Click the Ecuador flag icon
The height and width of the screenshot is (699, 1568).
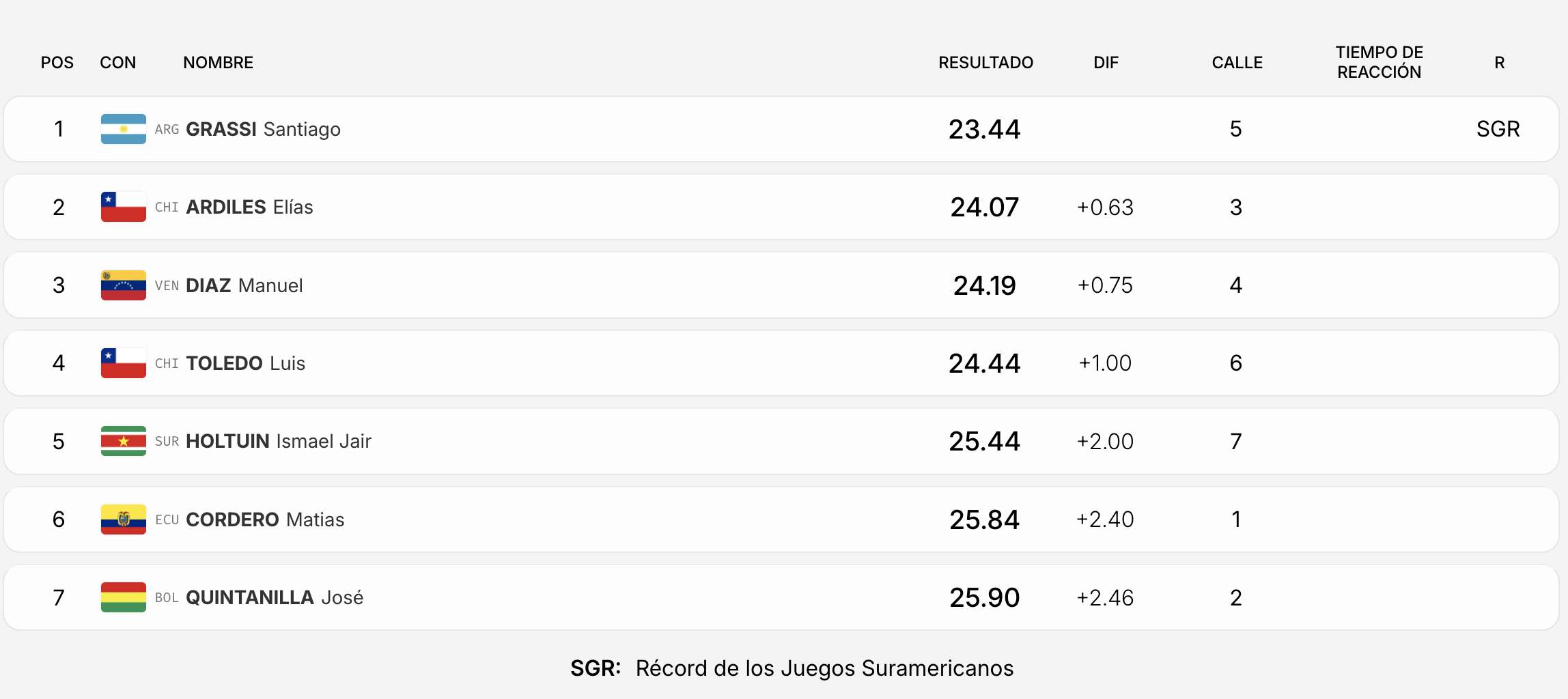click(x=124, y=519)
